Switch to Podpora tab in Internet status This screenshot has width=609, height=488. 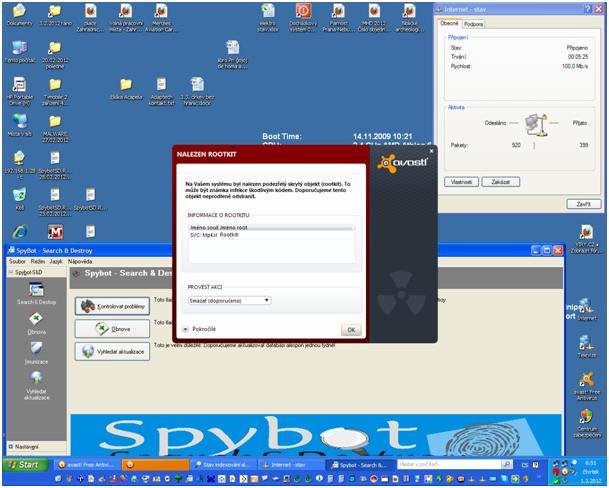(473, 24)
